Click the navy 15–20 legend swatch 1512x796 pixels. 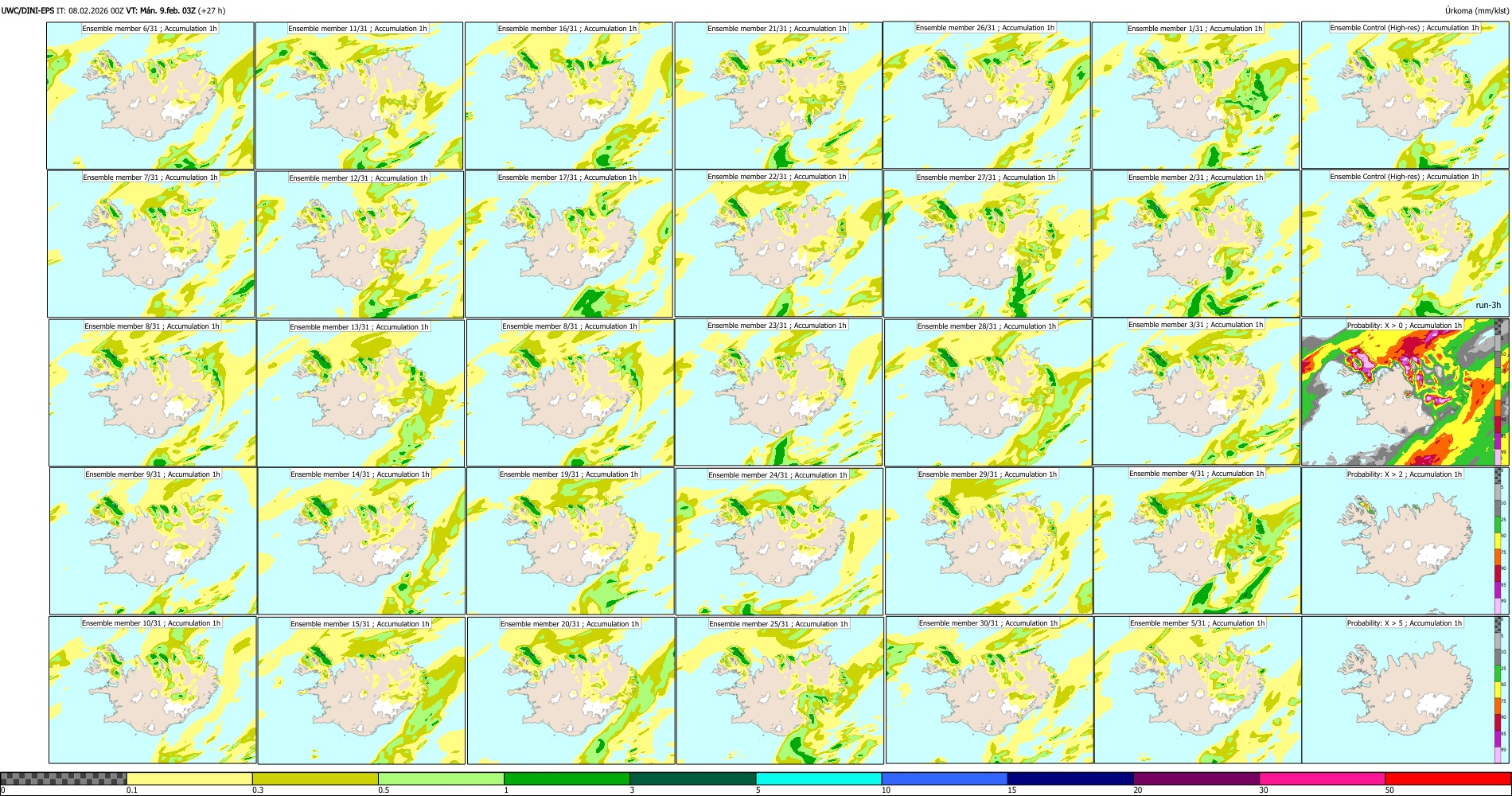pos(1070,778)
